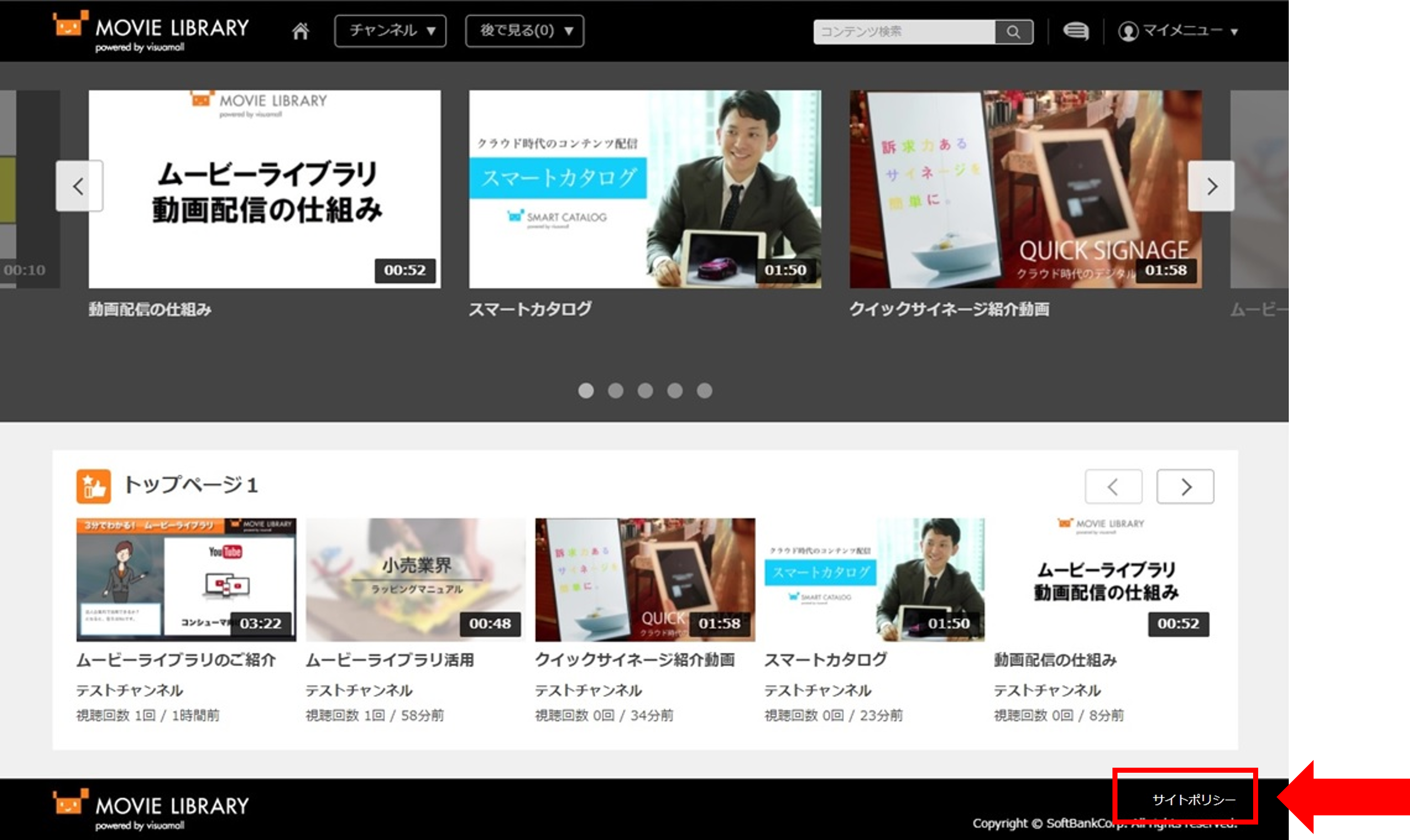
Task: Click the コンテンツ検索 search field
Action: click(x=904, y=32)
